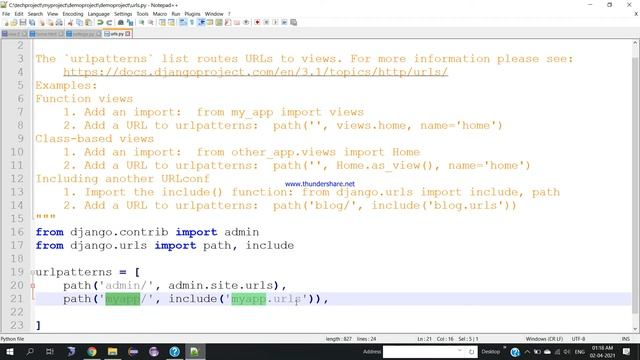Viewport: 640px width, 360px height.
Task: Click the Redo toolbar icon
Action: pyautogui.click(x=109, y=22)
